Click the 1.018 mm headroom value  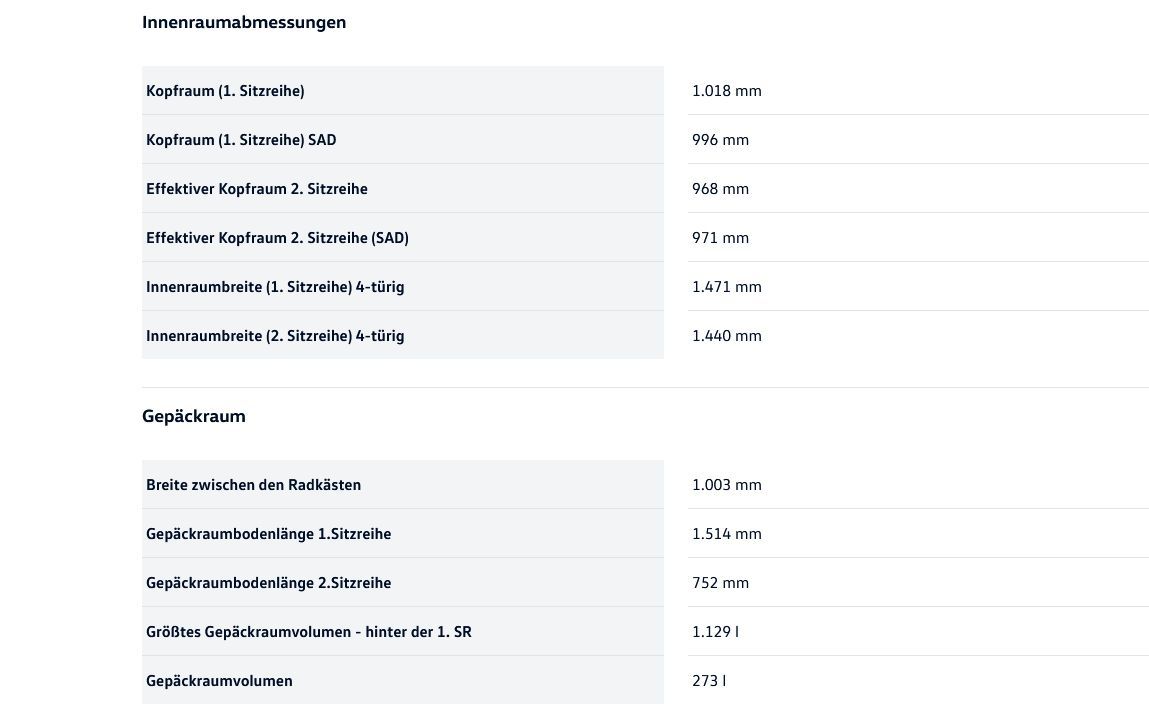tap(727, 91)
